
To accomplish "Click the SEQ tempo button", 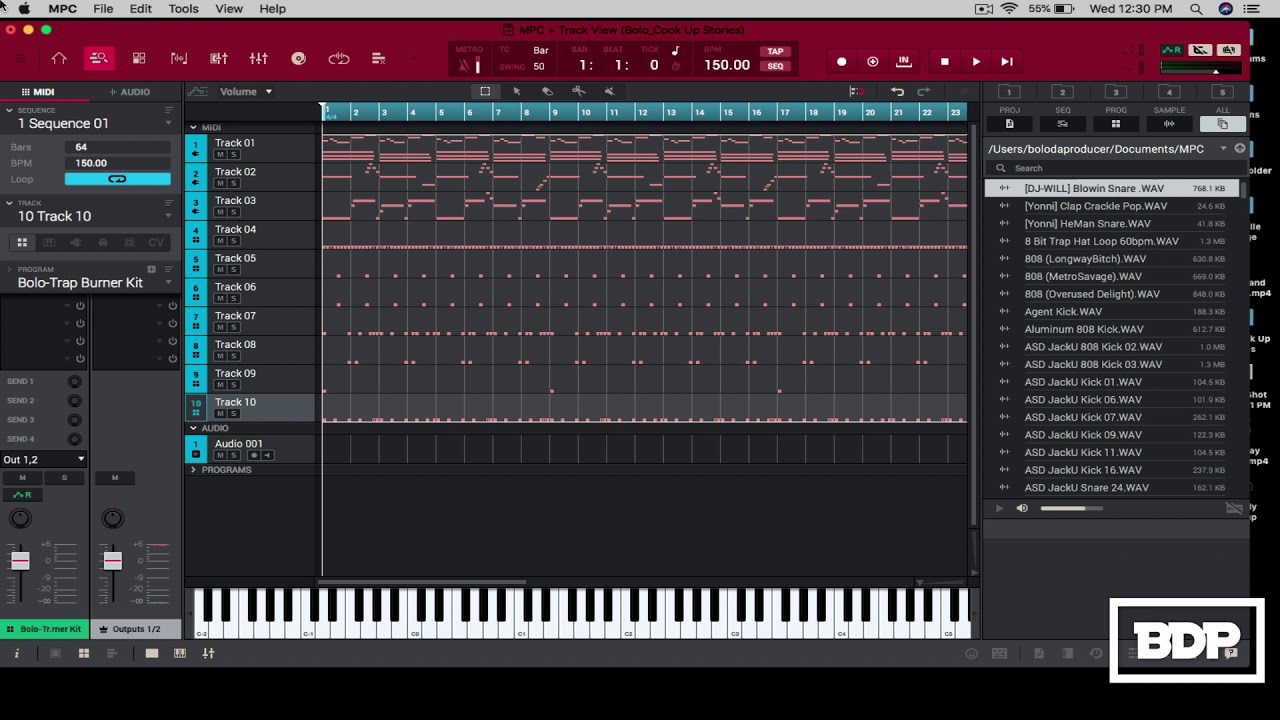I will 775,66.
